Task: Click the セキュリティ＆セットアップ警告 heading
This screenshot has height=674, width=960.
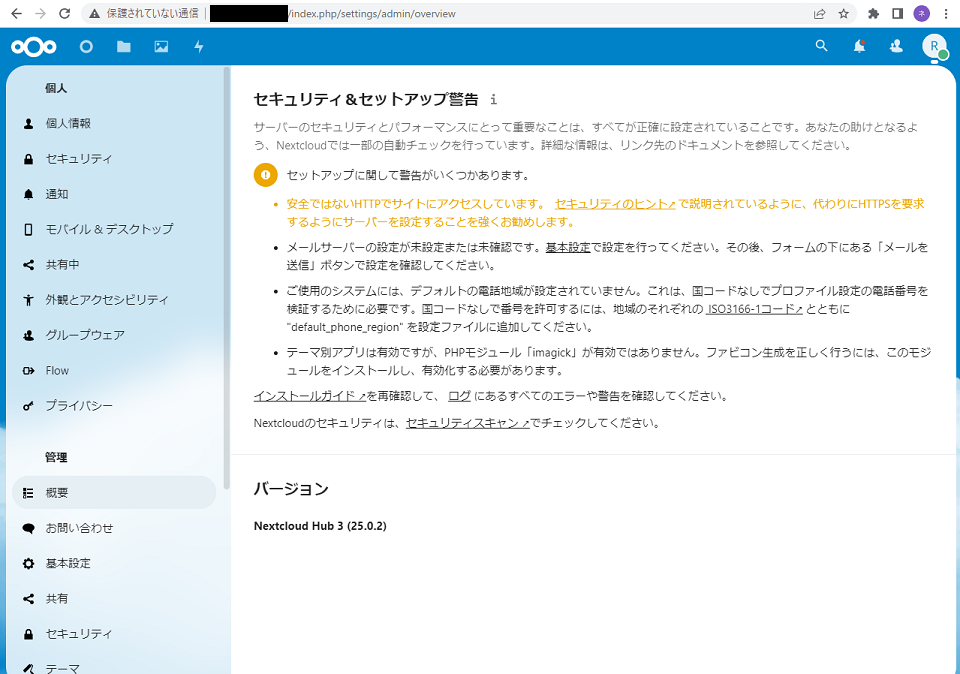Action: [x=366, y=99]
